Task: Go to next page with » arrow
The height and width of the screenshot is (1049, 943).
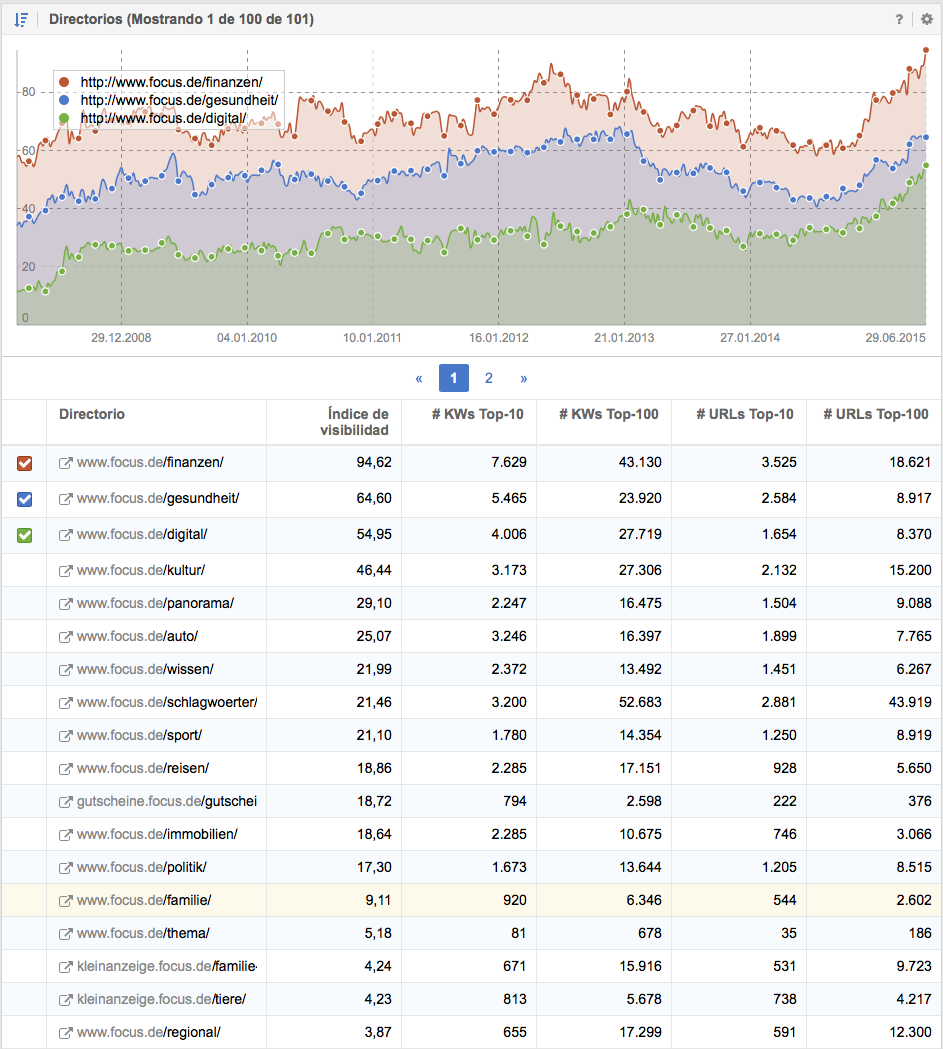Action: coord(524,378)
